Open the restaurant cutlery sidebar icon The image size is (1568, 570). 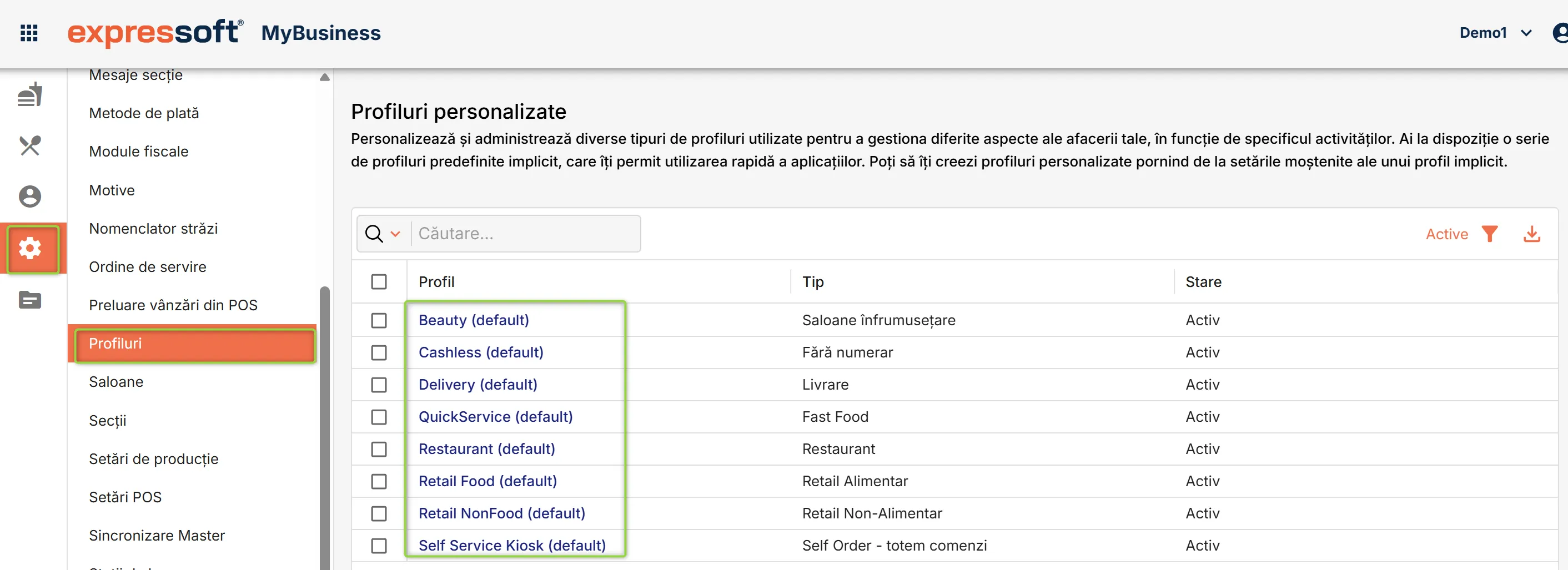point(30,145)
